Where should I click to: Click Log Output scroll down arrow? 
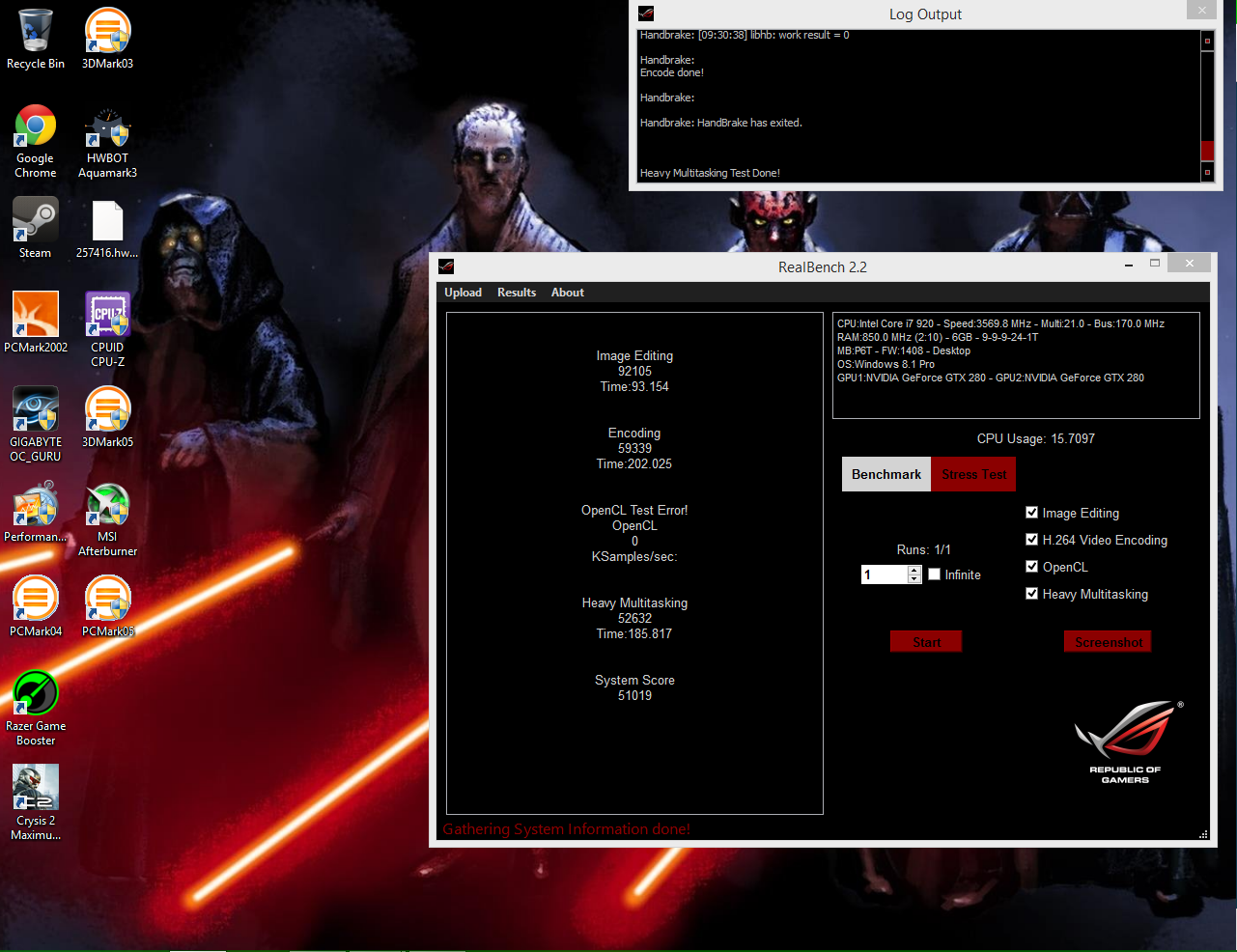click(x=1207, y=172)
